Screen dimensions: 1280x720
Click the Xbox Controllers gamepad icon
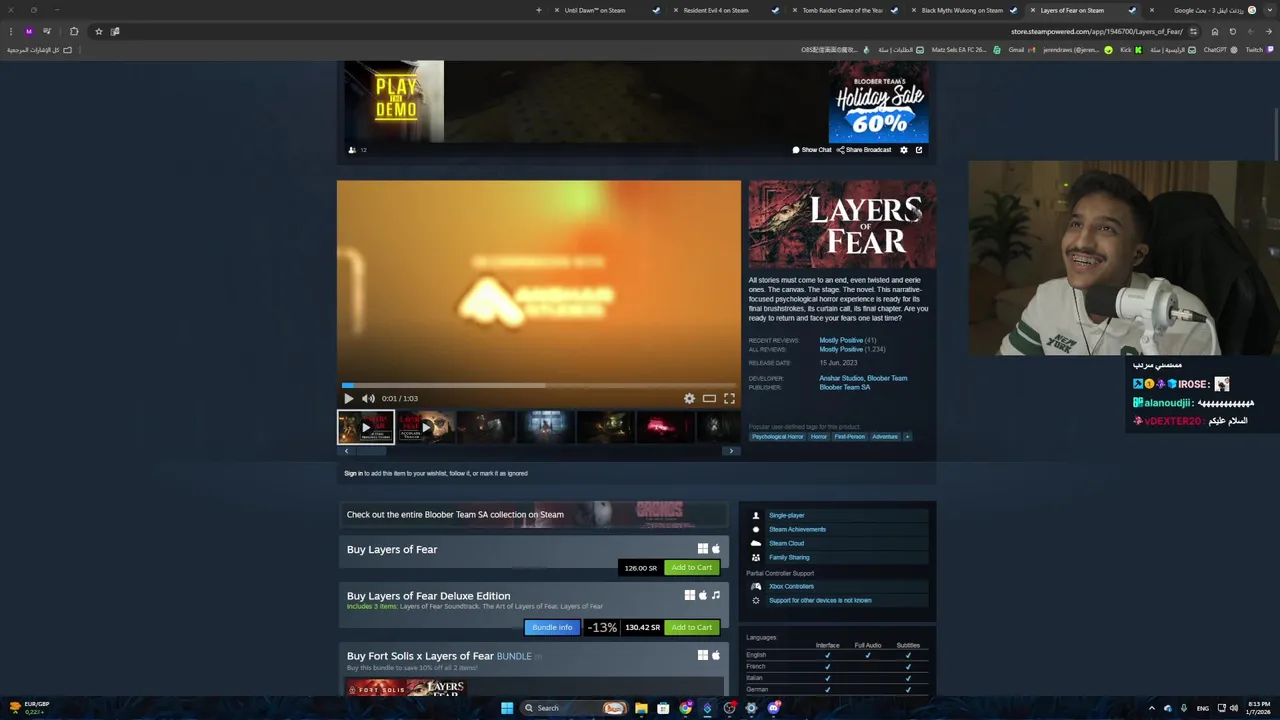coord(756,586)
